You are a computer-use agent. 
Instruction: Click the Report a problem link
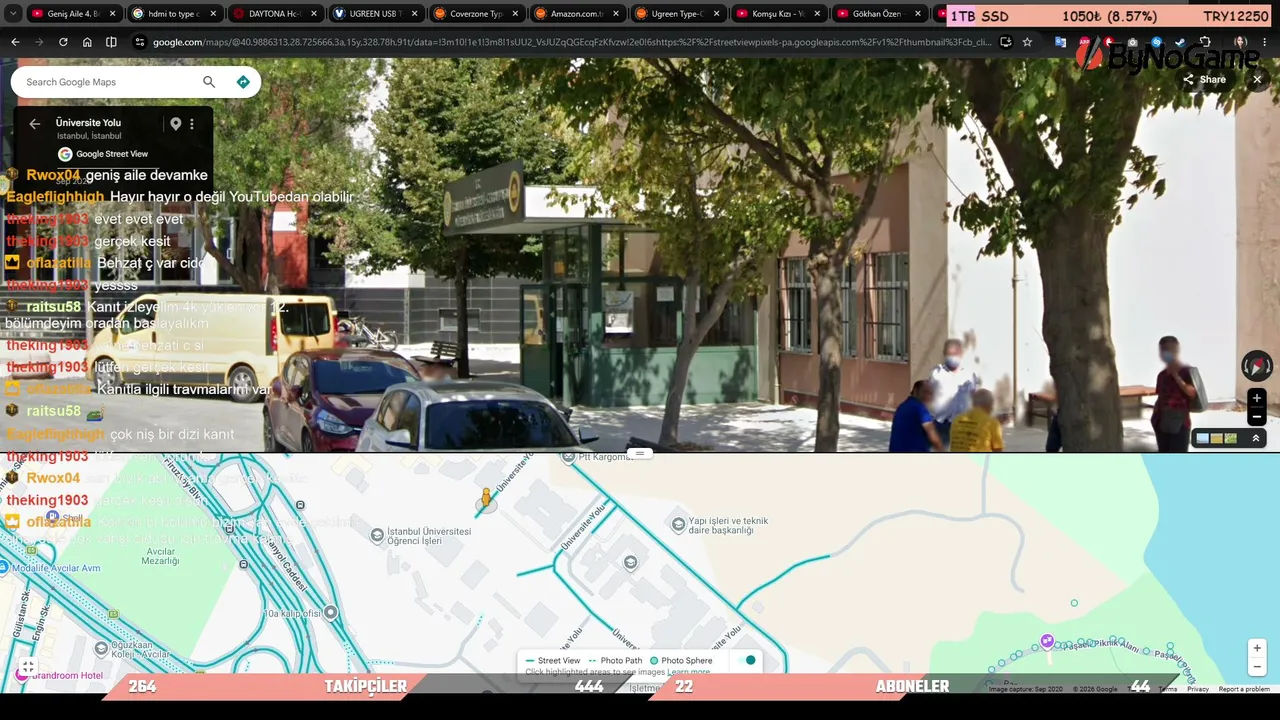click(x=1244, y=689)
